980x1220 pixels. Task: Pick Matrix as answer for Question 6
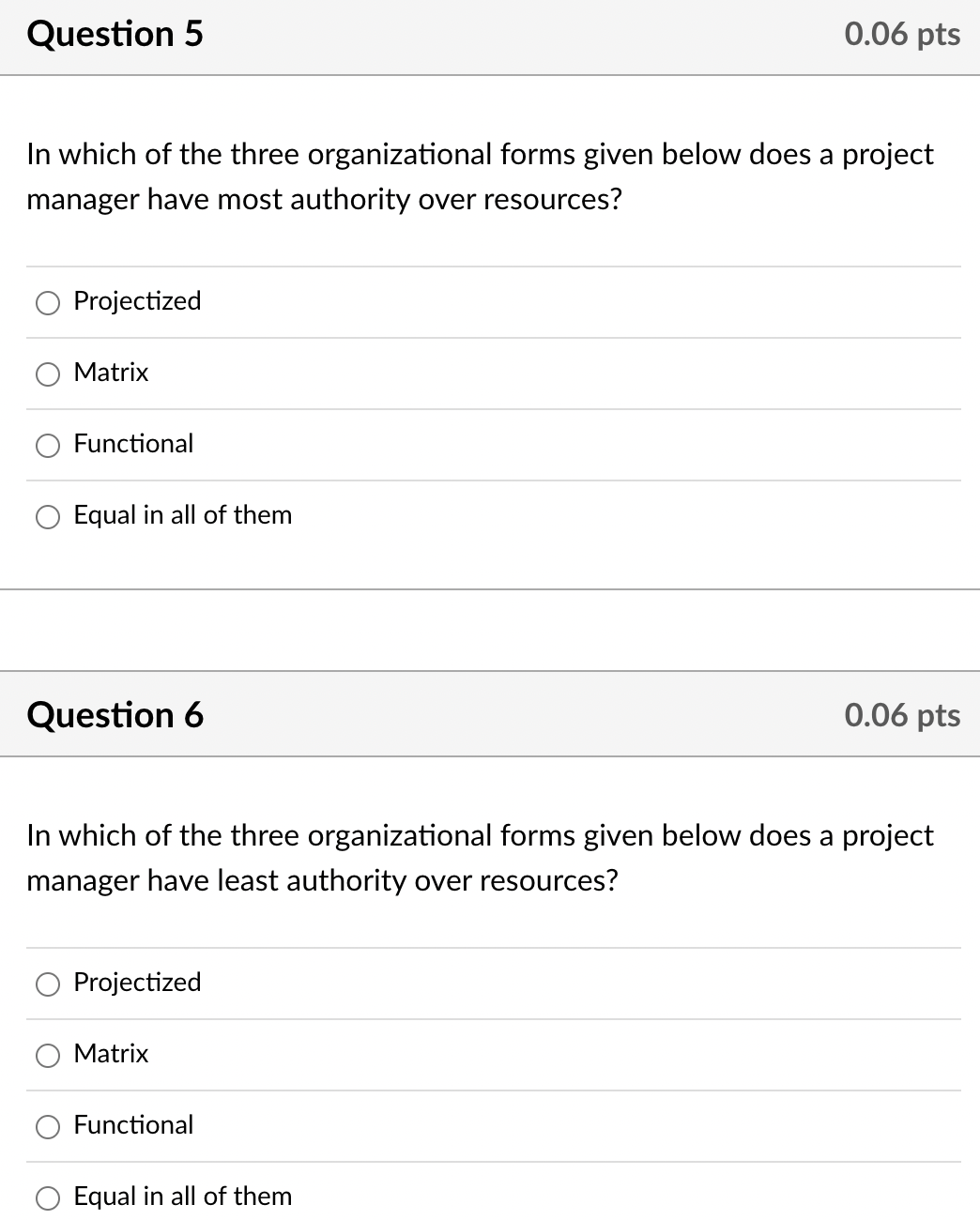[47, 1055]
